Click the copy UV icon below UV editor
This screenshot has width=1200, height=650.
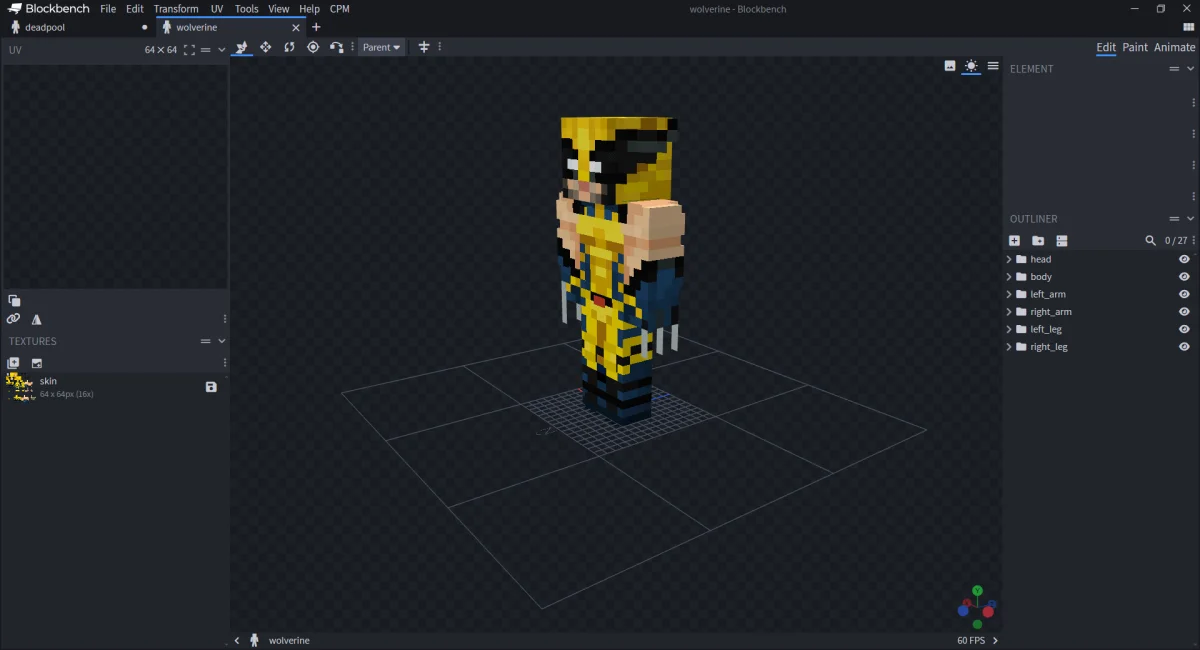tap(14, 300)
